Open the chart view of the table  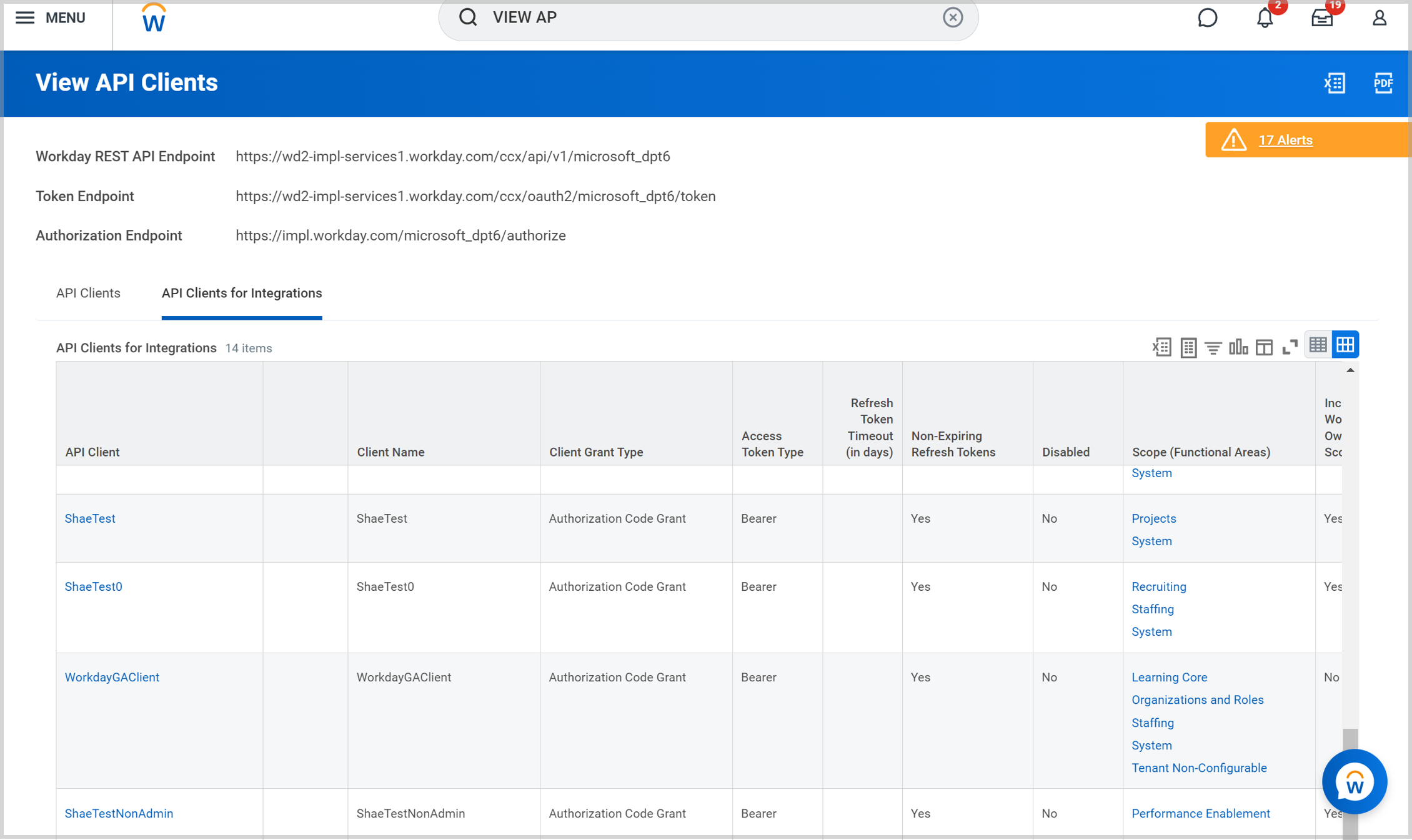pyautogui.click(x=1238, y=347)
